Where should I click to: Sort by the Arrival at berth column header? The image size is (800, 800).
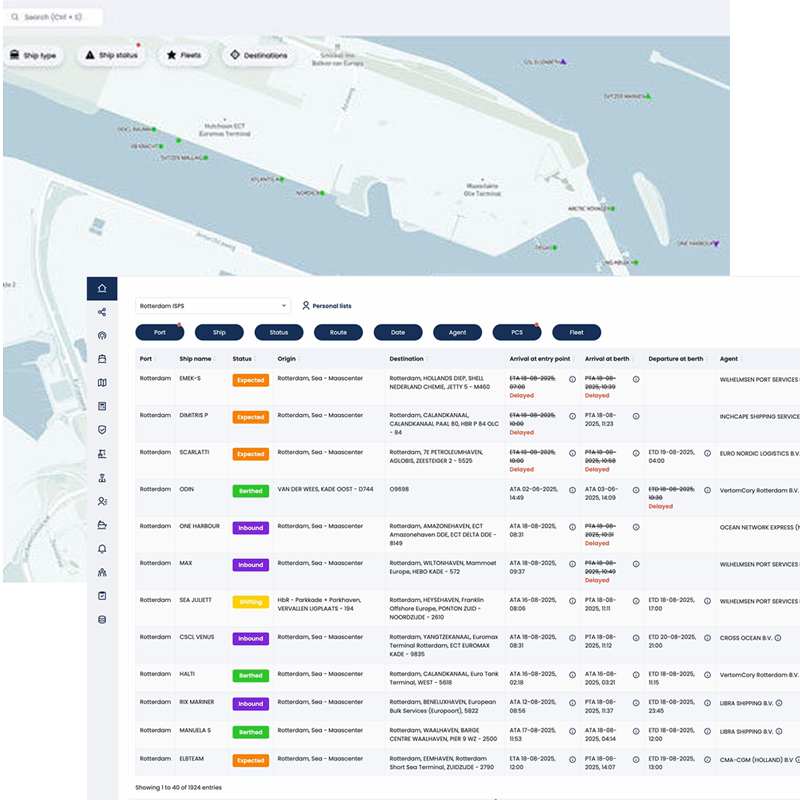608,359
